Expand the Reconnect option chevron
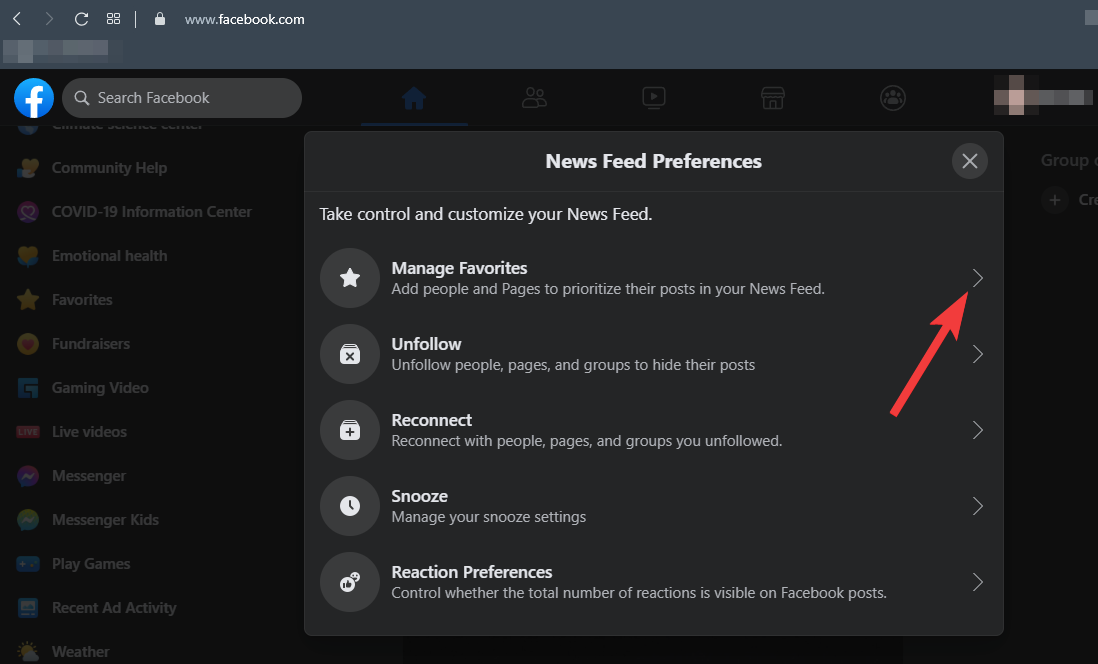 coord(977,430)
